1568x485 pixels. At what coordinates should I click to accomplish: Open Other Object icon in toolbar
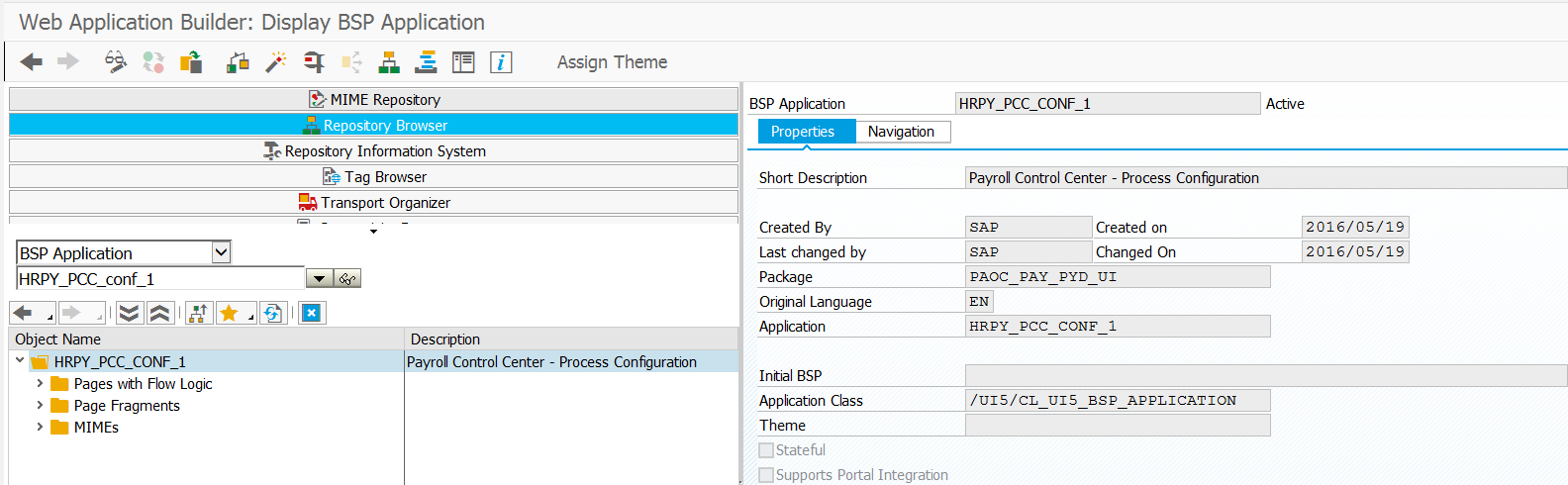tap(191, 62)
